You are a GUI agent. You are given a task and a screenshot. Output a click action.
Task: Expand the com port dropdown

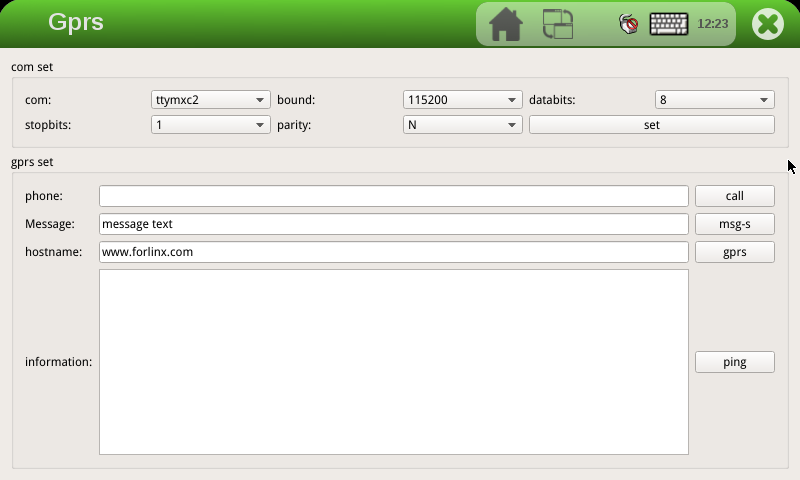point(211,100)
